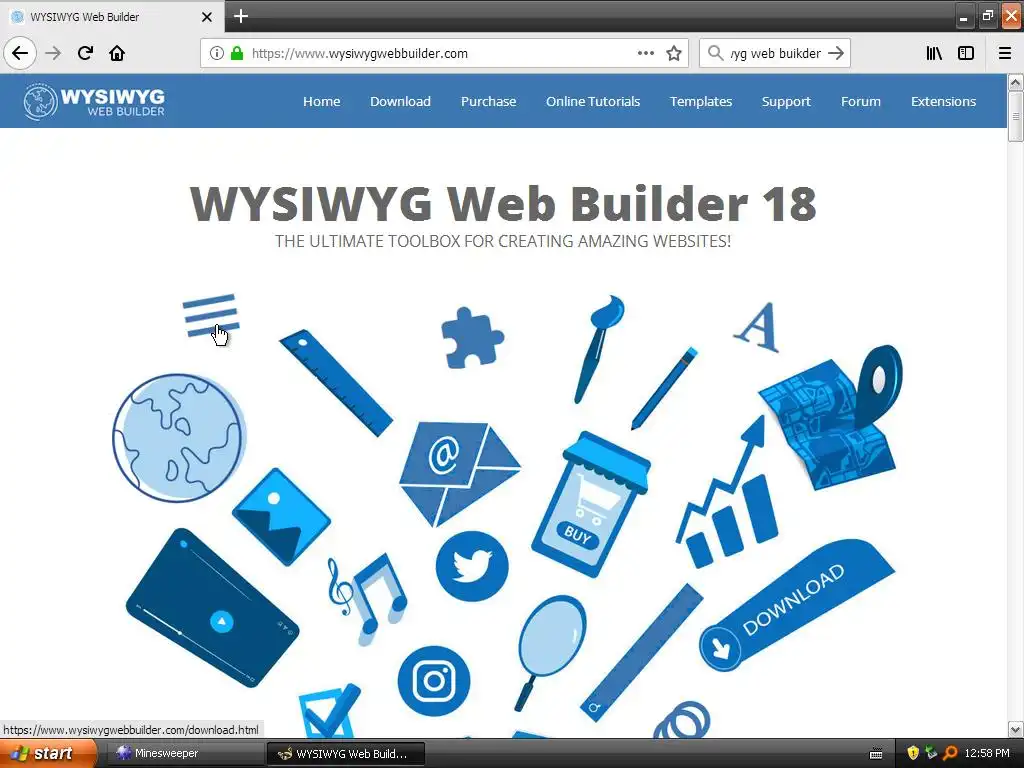The height and width of the screenshot is (768, 1024).
Task: Click the Instagram icon
Action: click(x=434, y=681)
